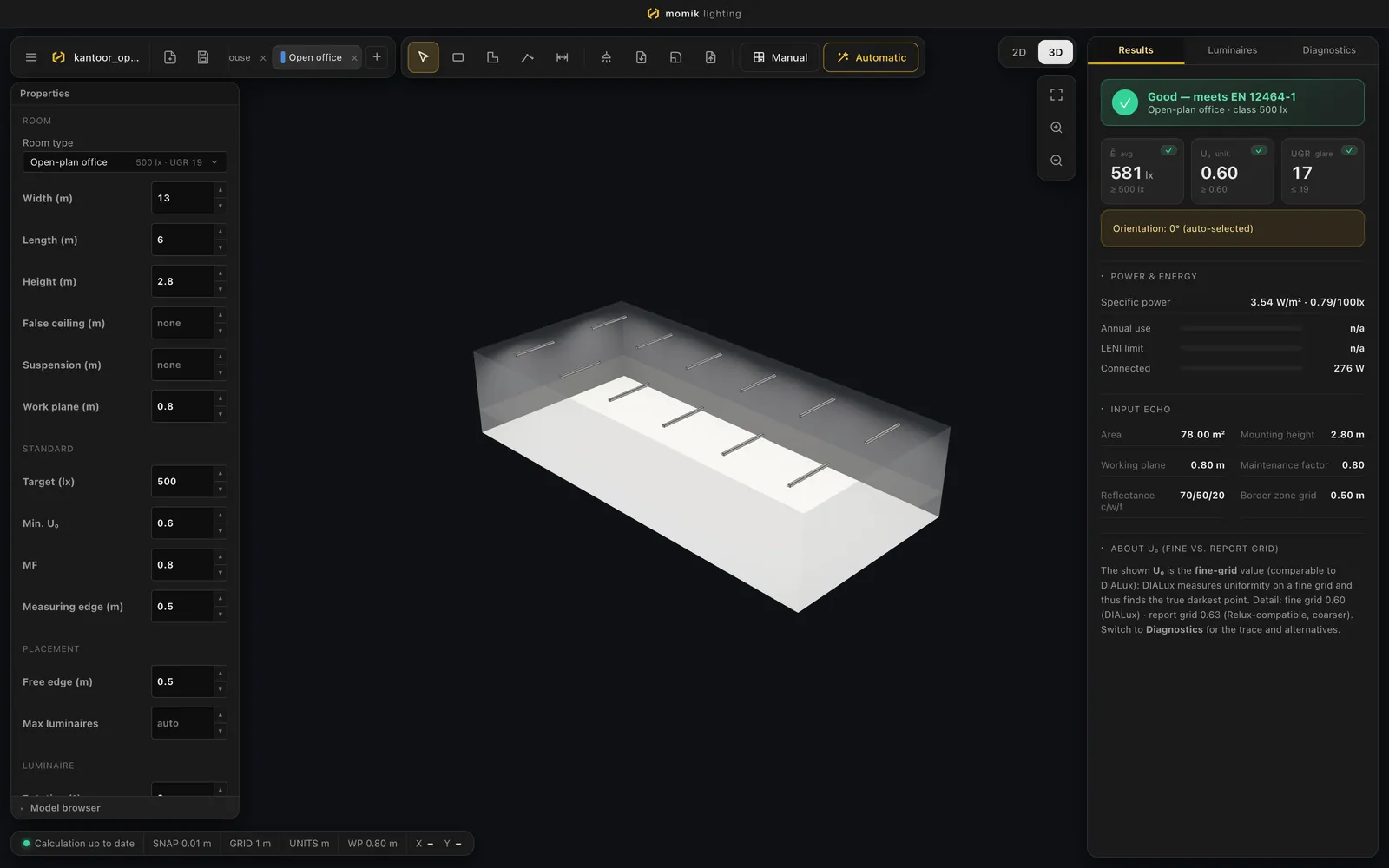Image resolution: width=1389 pixels, height=868 pixels.
Task: Click the '3.54 W/m² · 0.79/100lx' specific power value
Action: click(x=1307, y=302)
